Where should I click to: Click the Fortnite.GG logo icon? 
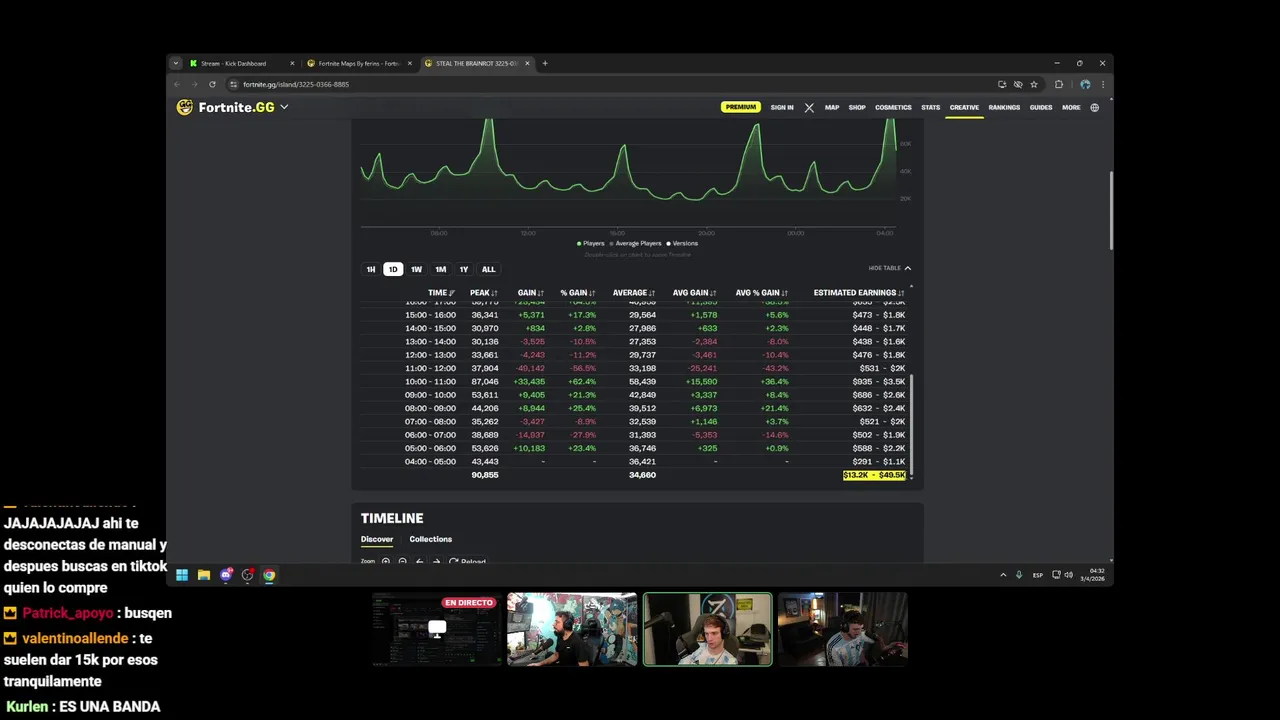pyautogui.click(x=185, y=107)
